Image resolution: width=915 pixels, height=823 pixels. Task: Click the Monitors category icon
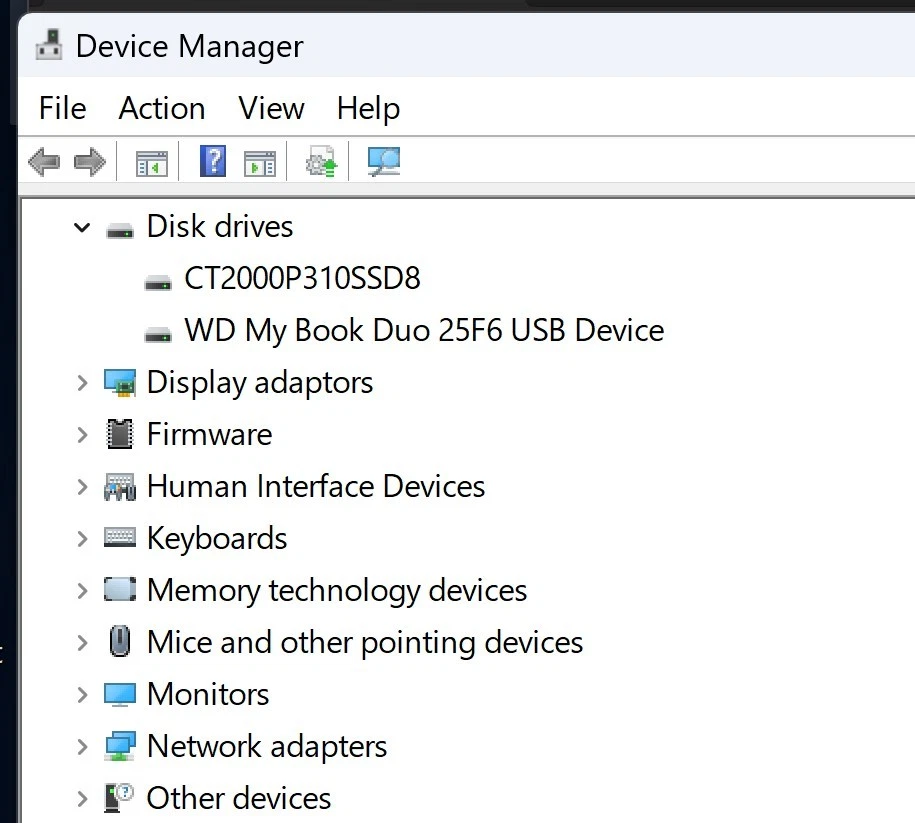(x=120, y=694)
